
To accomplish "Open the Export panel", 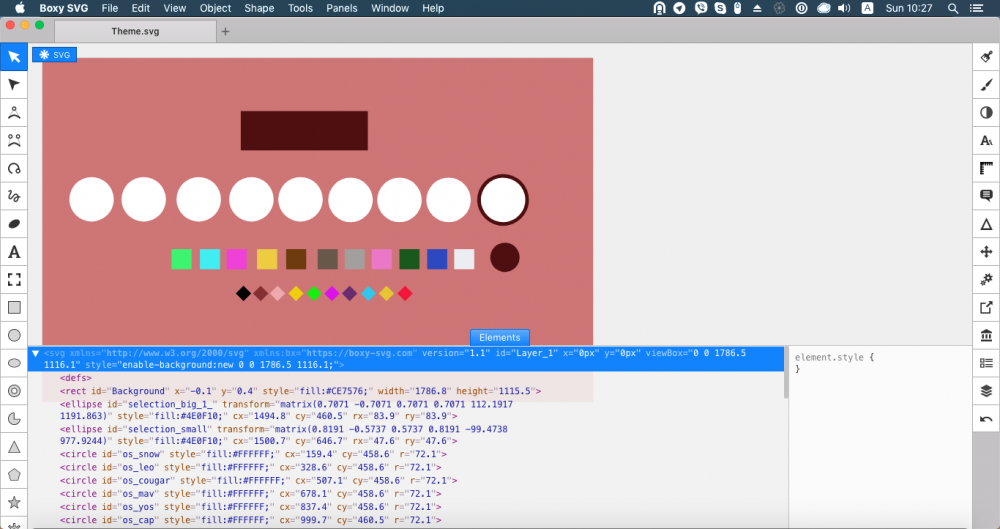I will coord(986,308).
